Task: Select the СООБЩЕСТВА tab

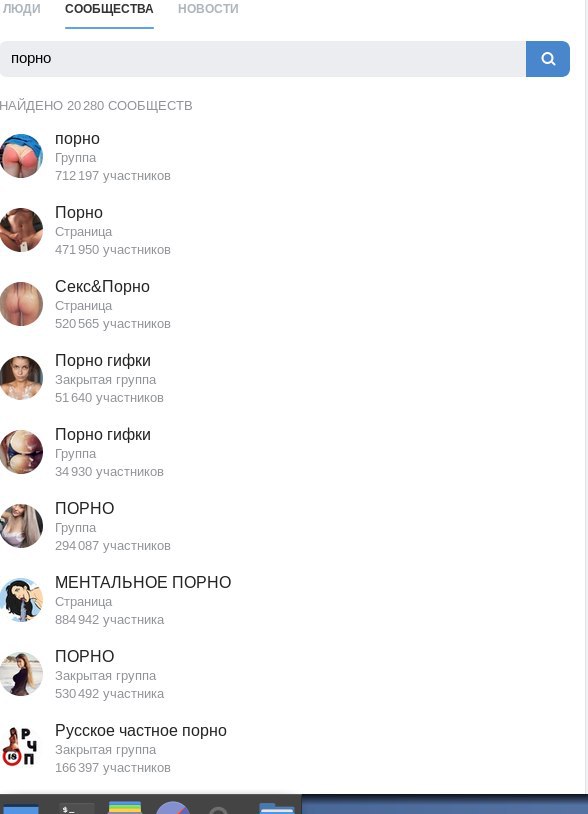Action: [109, 9]
